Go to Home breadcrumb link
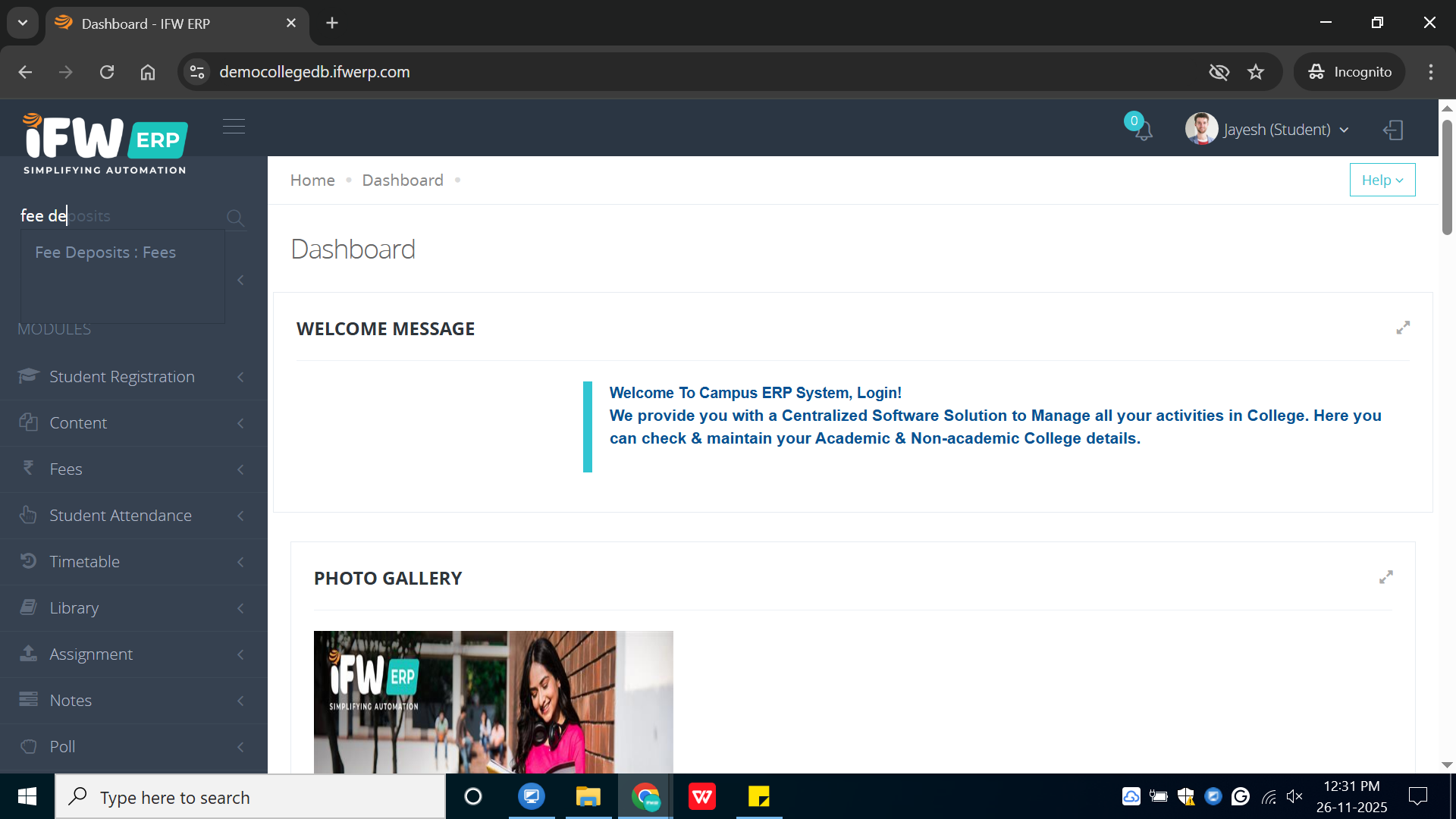 click(312, 180)
